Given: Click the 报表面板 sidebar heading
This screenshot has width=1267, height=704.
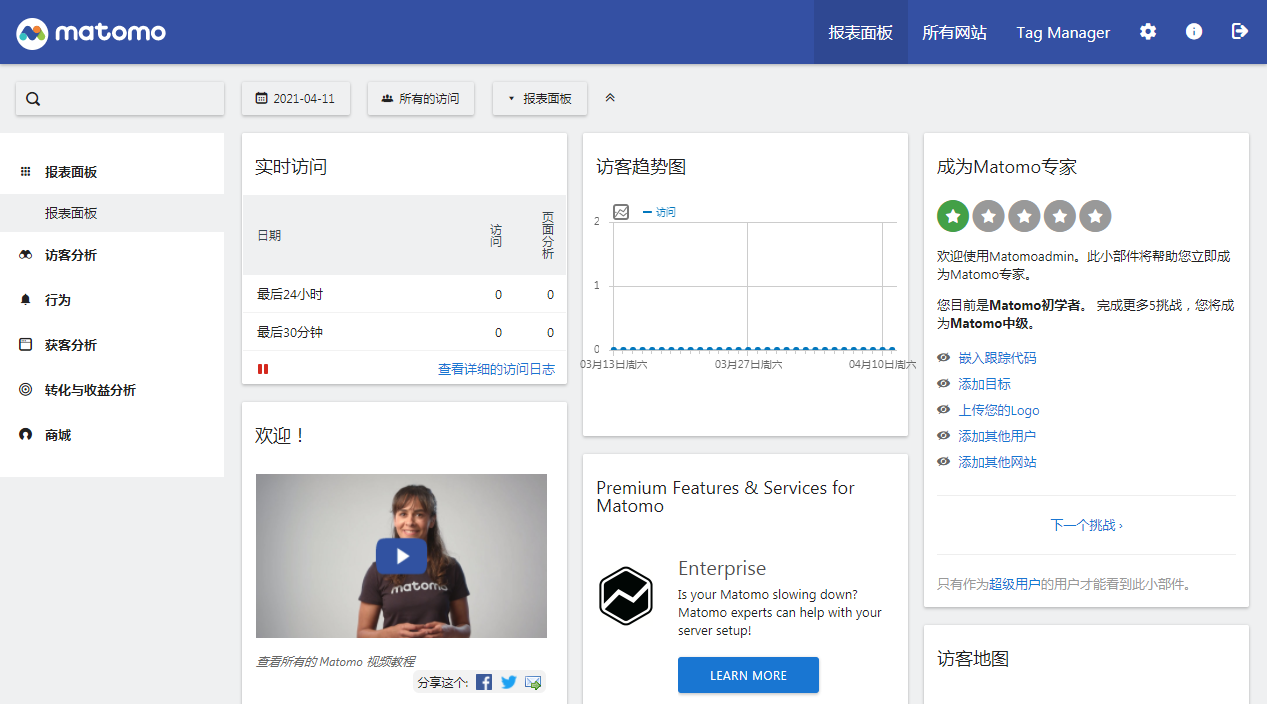Looking at the screenshot, I should (x=71, y=172).
